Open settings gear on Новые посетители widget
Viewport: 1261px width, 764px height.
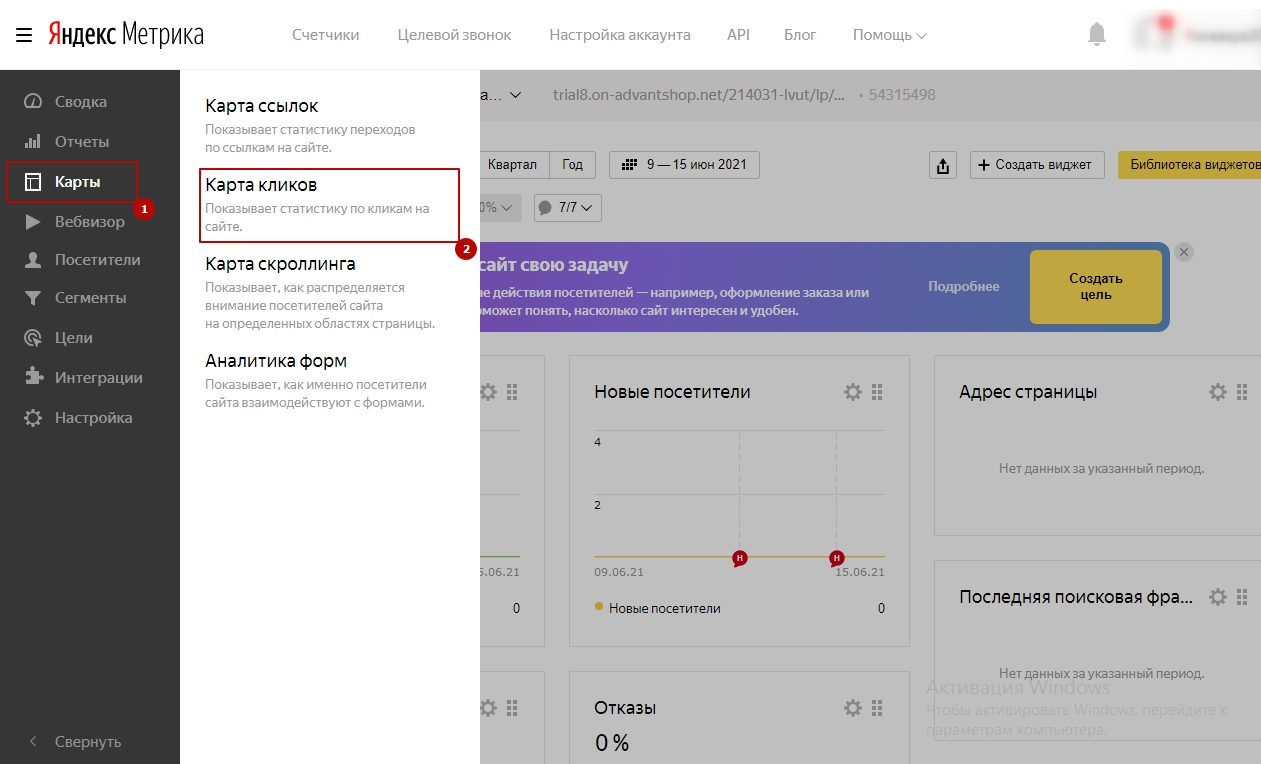[852, 392]
